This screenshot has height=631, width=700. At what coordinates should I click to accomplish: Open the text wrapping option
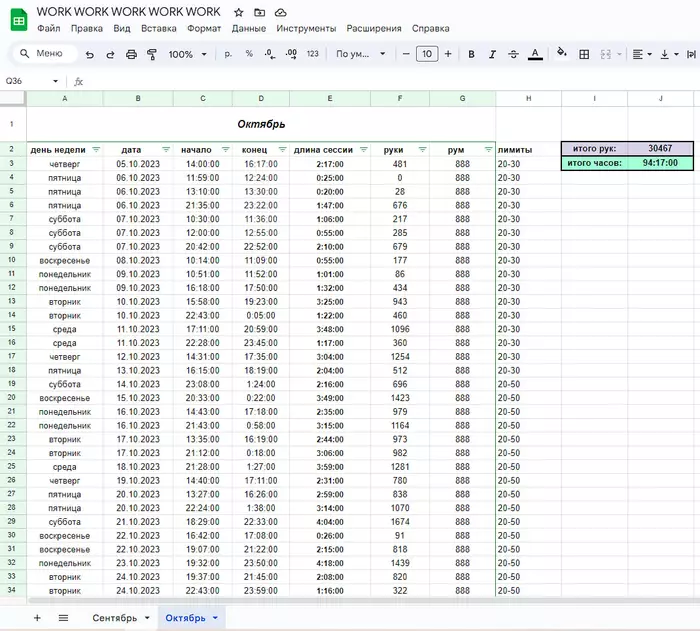[692, 54]
